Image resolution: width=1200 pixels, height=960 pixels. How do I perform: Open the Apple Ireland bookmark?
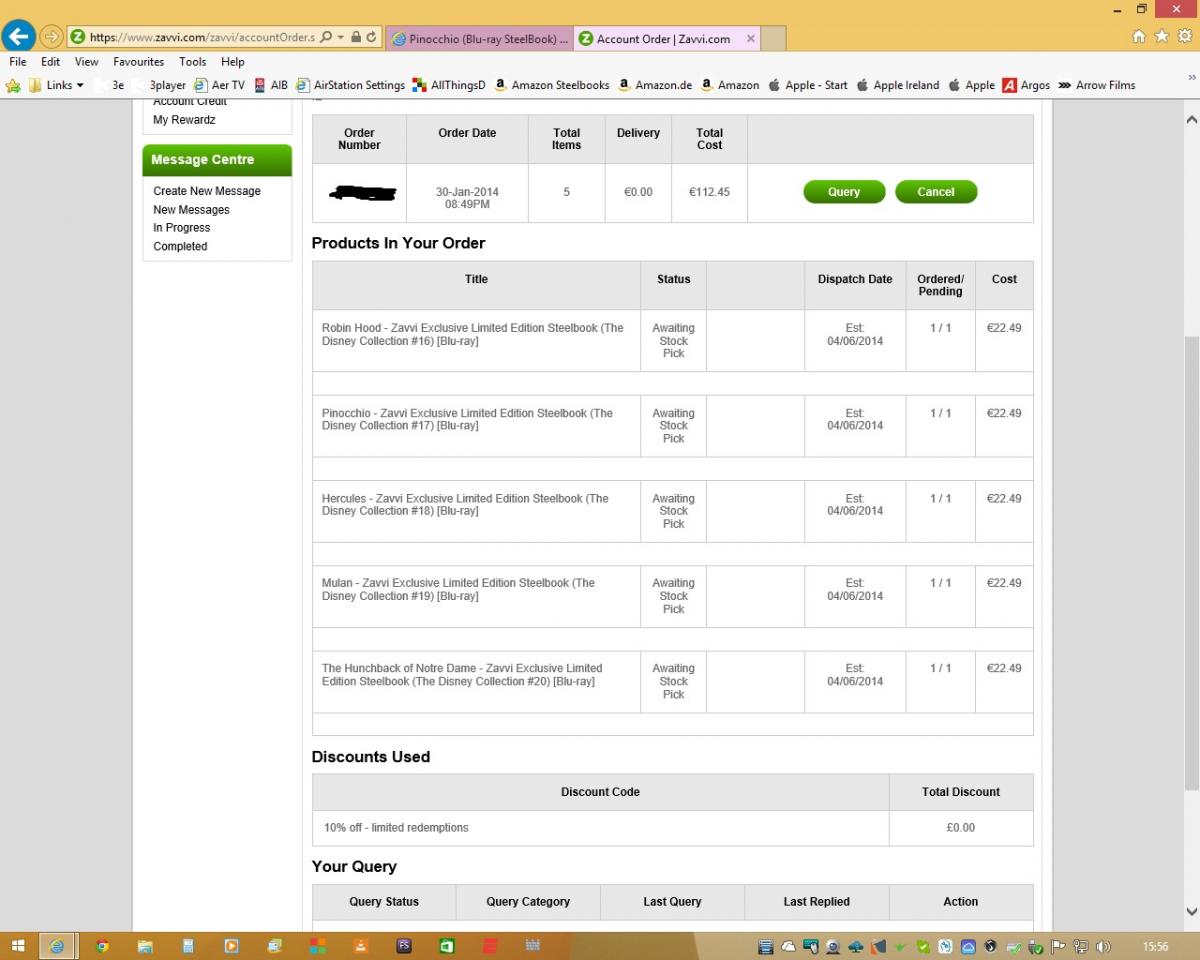click(x=897, y=85)
